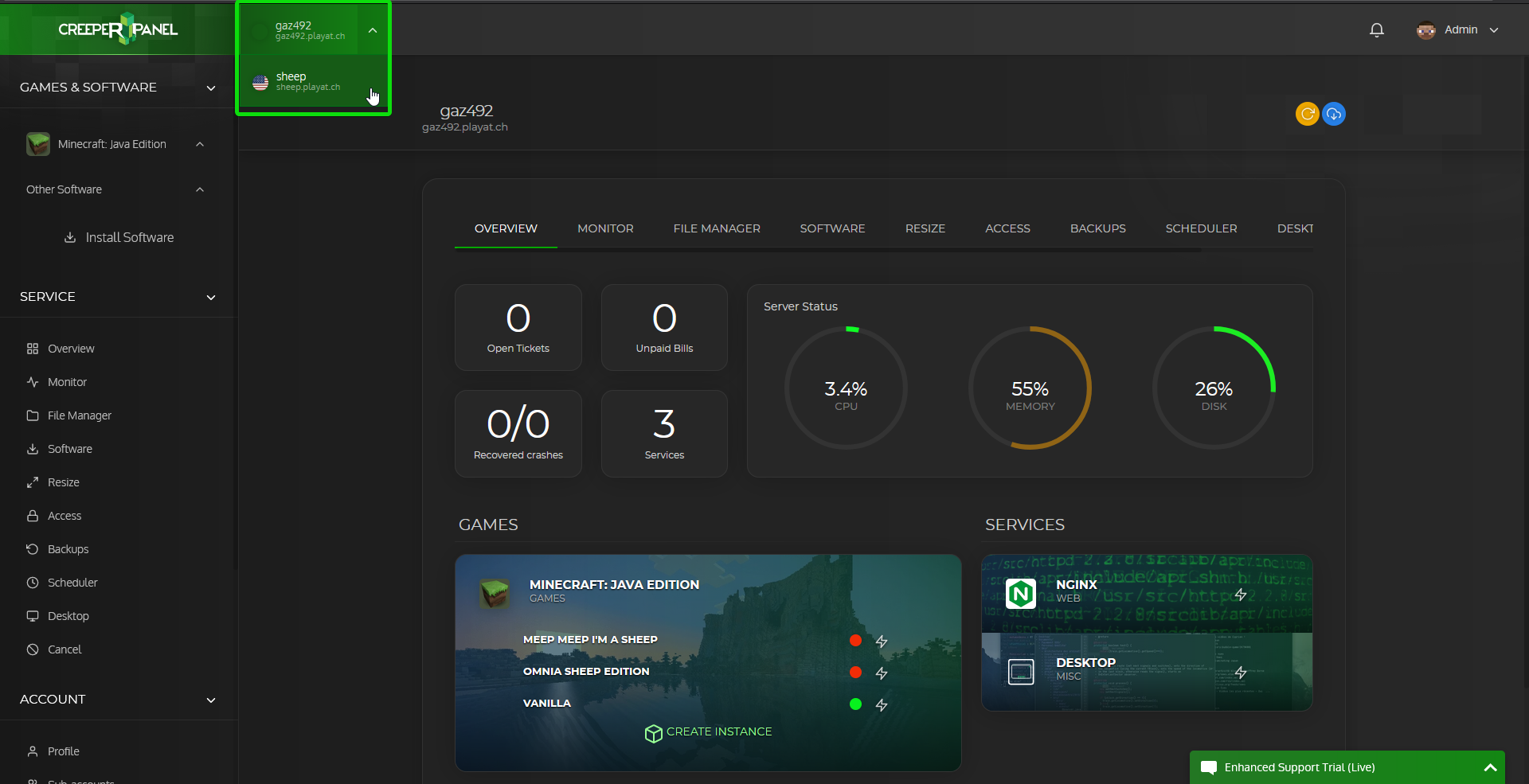Expand the Enhanced Support Trial chat
This screenshot has width=1529, height=784.
click(x=1490, y=767)
